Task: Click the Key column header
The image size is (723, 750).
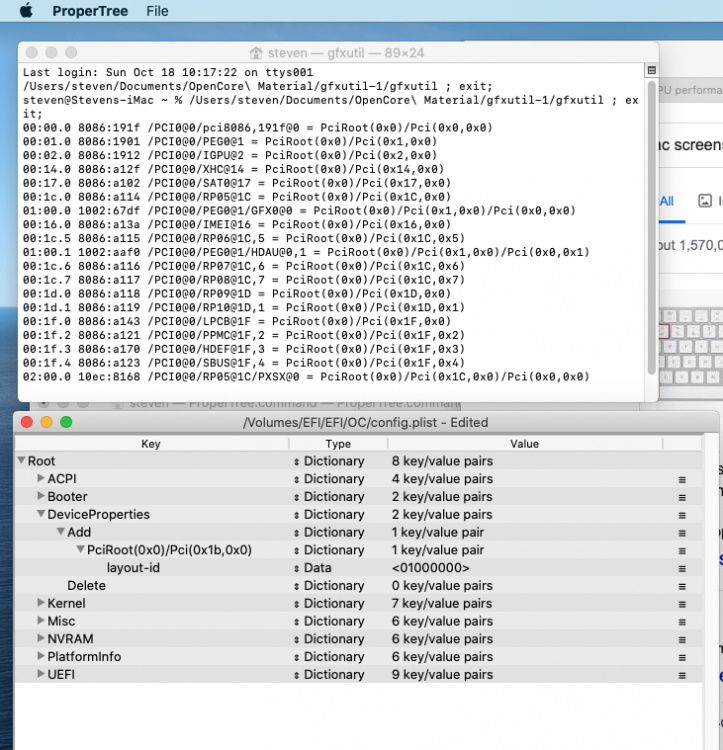Action: pyautogui.click(x=151, y=443)
